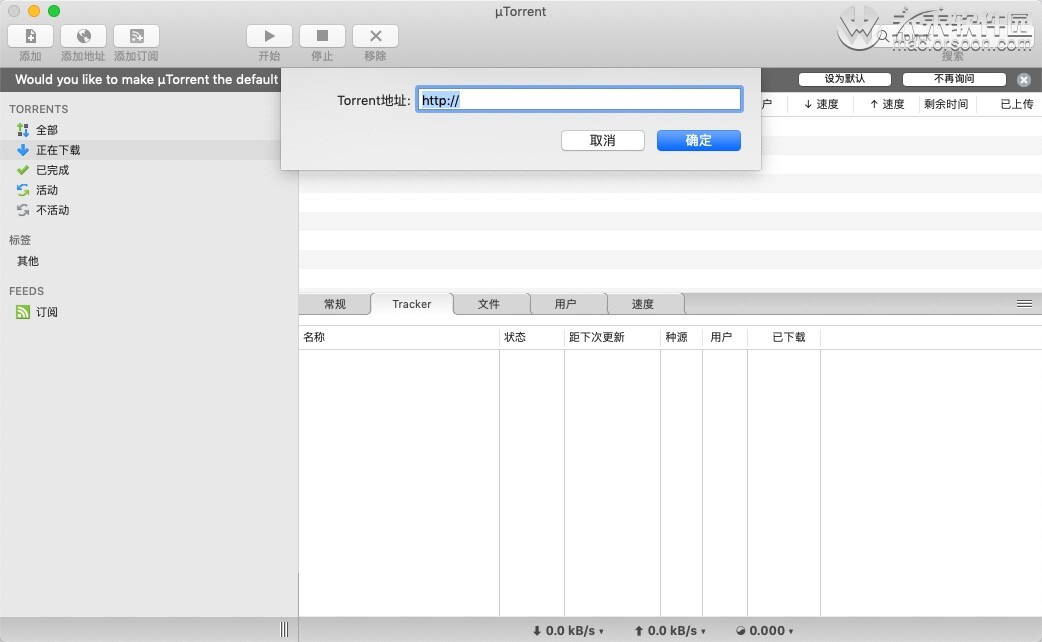Click the 开始 play toolbar button
The image size is (1042, 642).
(x=269, y=36)
